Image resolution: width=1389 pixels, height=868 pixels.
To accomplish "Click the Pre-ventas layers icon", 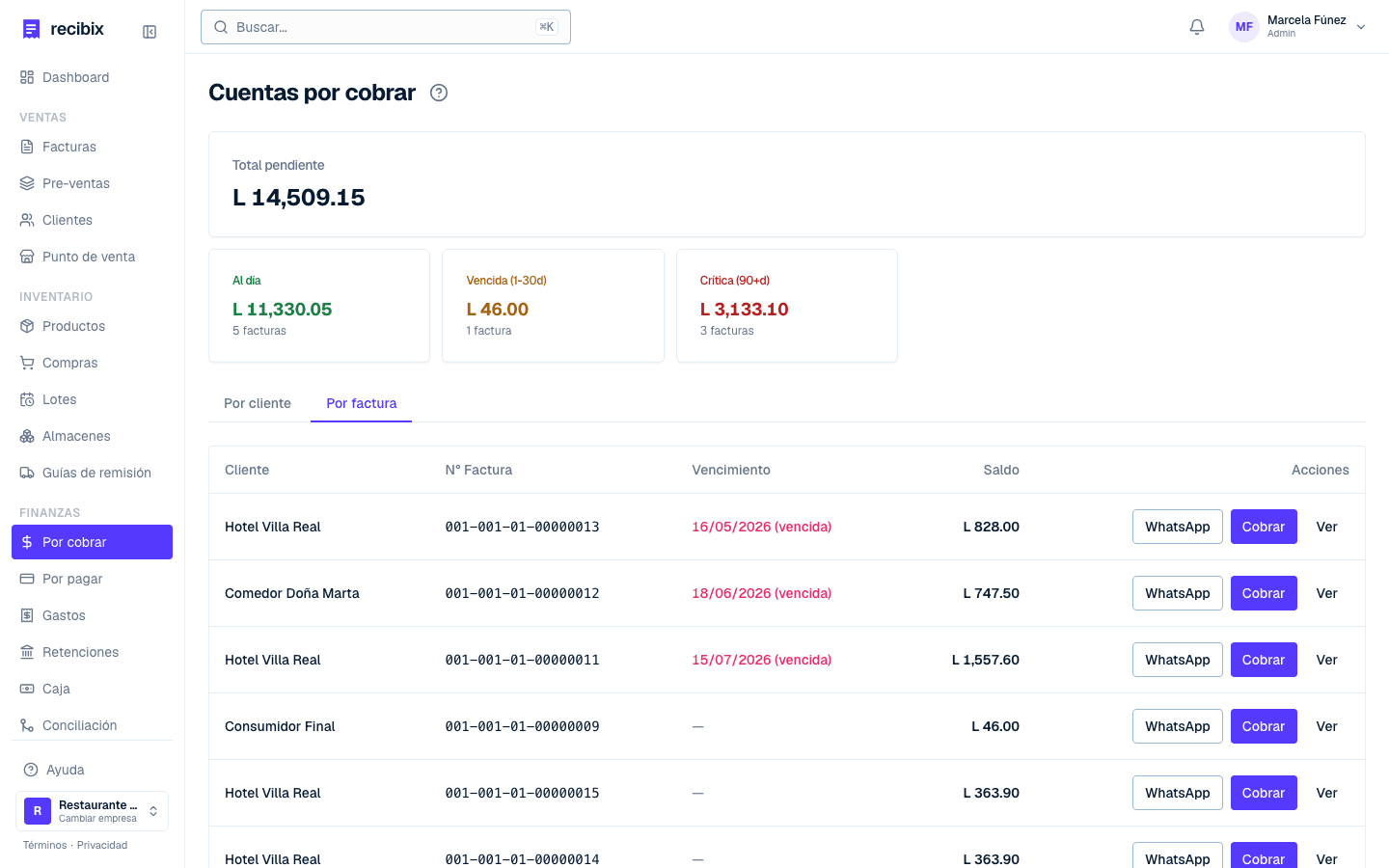I will point(27,183).
